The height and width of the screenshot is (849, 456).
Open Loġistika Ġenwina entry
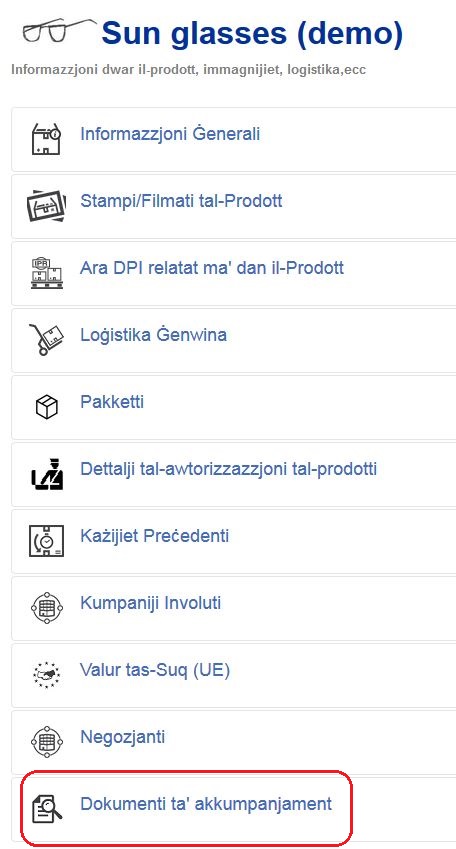153,335
